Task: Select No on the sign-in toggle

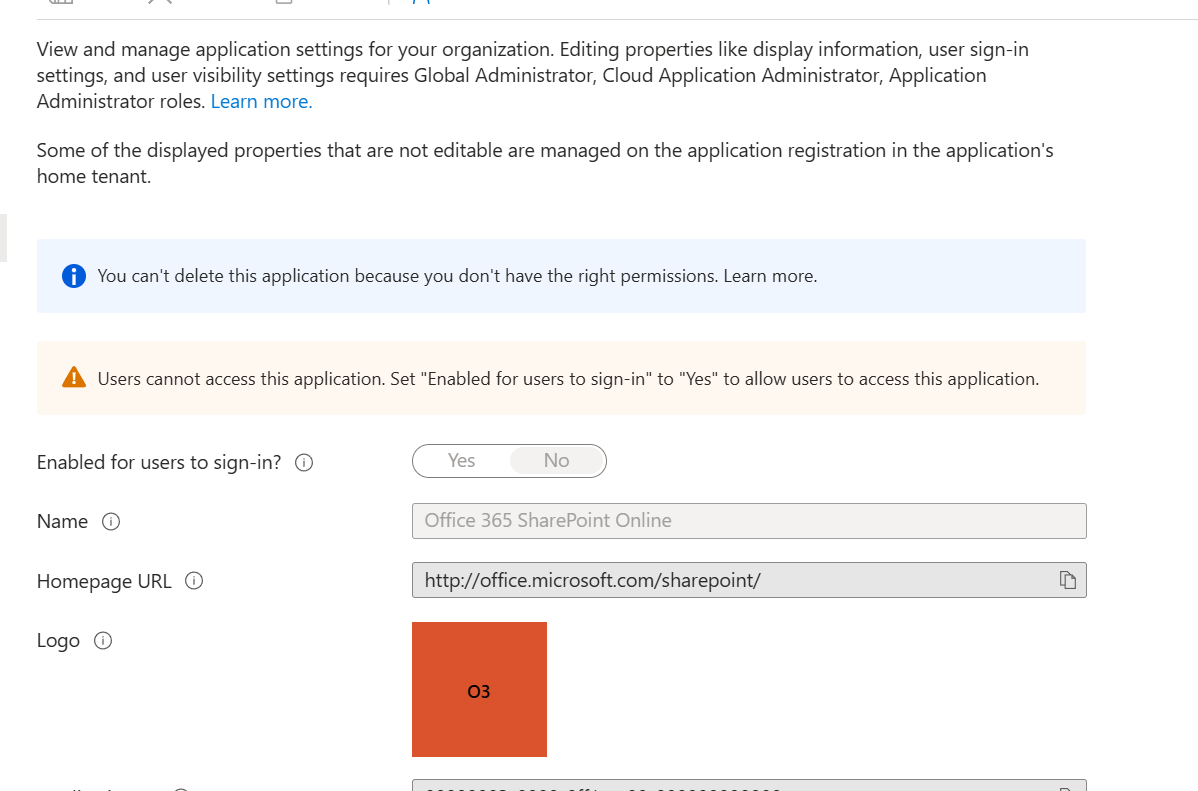Action: pos(556,460)
